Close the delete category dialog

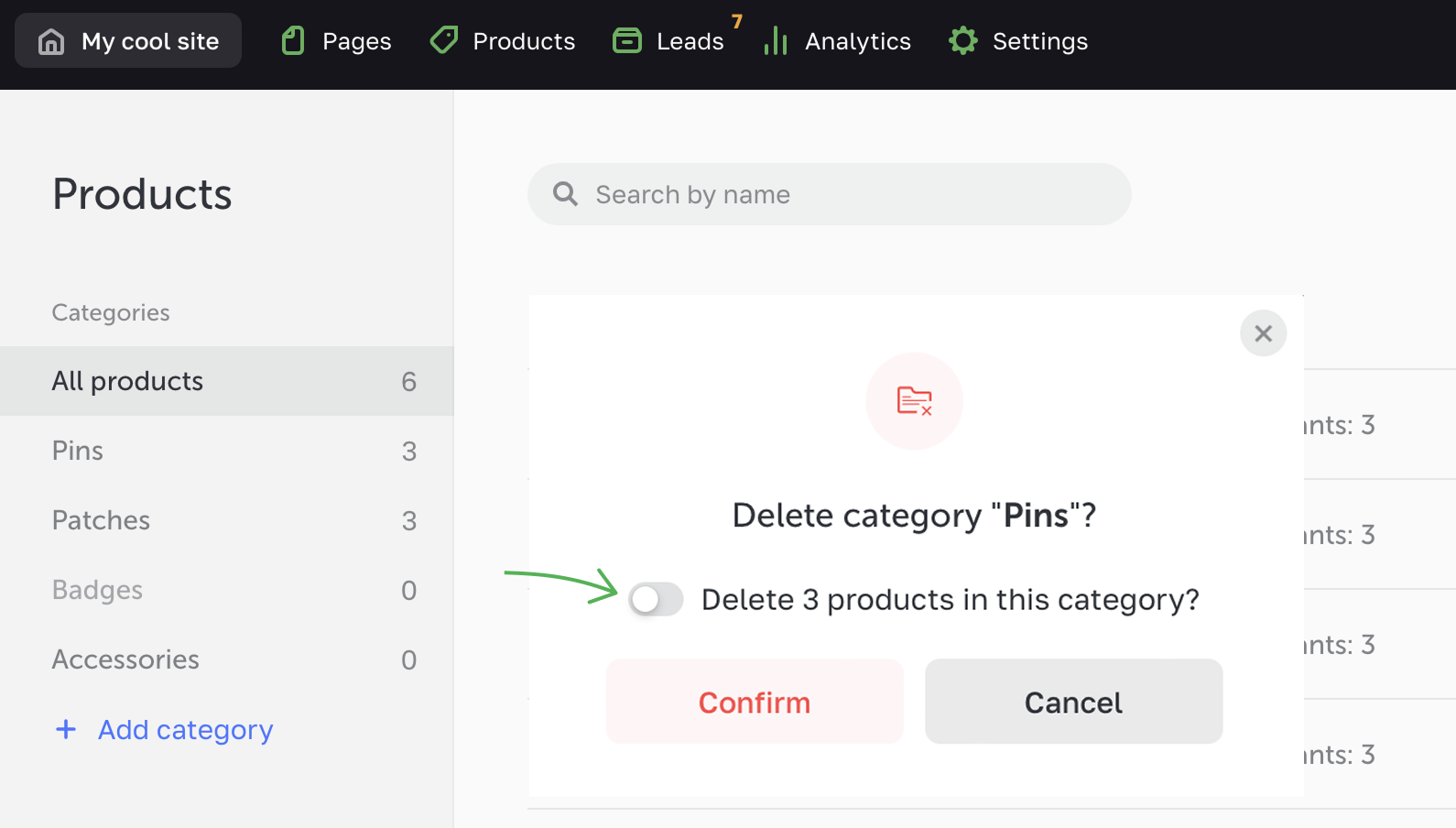click(x=1263, y=333)
